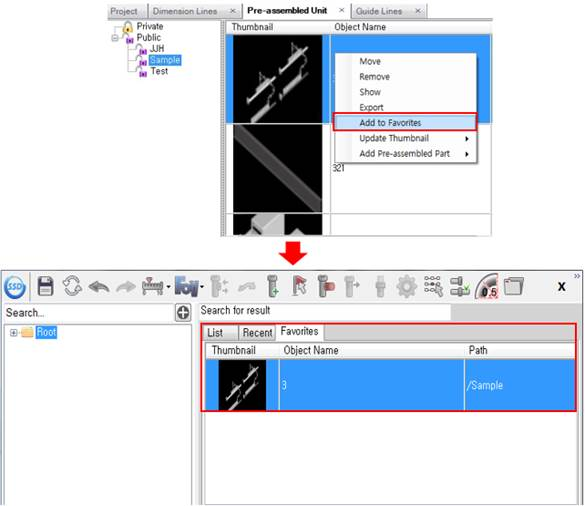Select the Sample folder
This screenshot has height=506, width=585.
pyautogui.click(x=165, y=60)
